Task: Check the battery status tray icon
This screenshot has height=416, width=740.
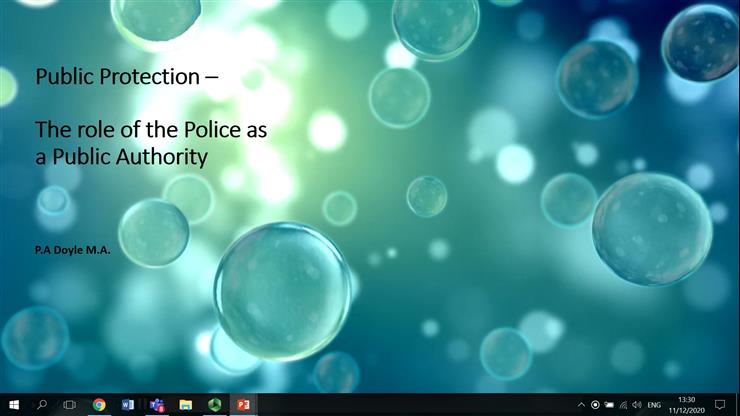Action: click(609, 405)
